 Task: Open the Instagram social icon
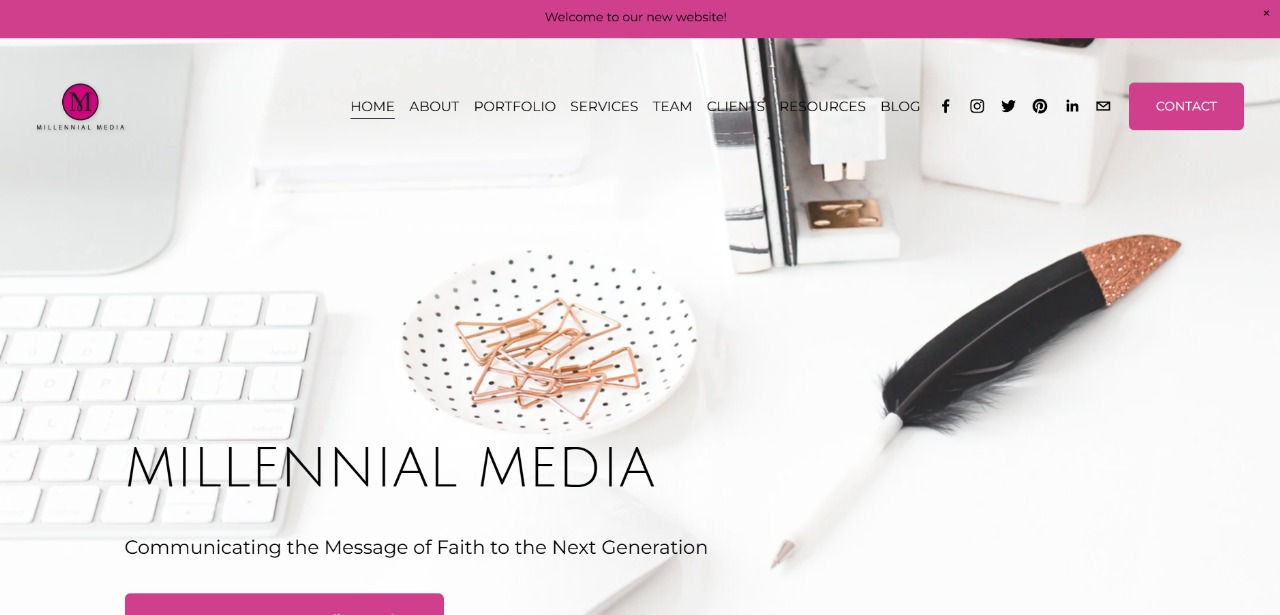(977, 106)
